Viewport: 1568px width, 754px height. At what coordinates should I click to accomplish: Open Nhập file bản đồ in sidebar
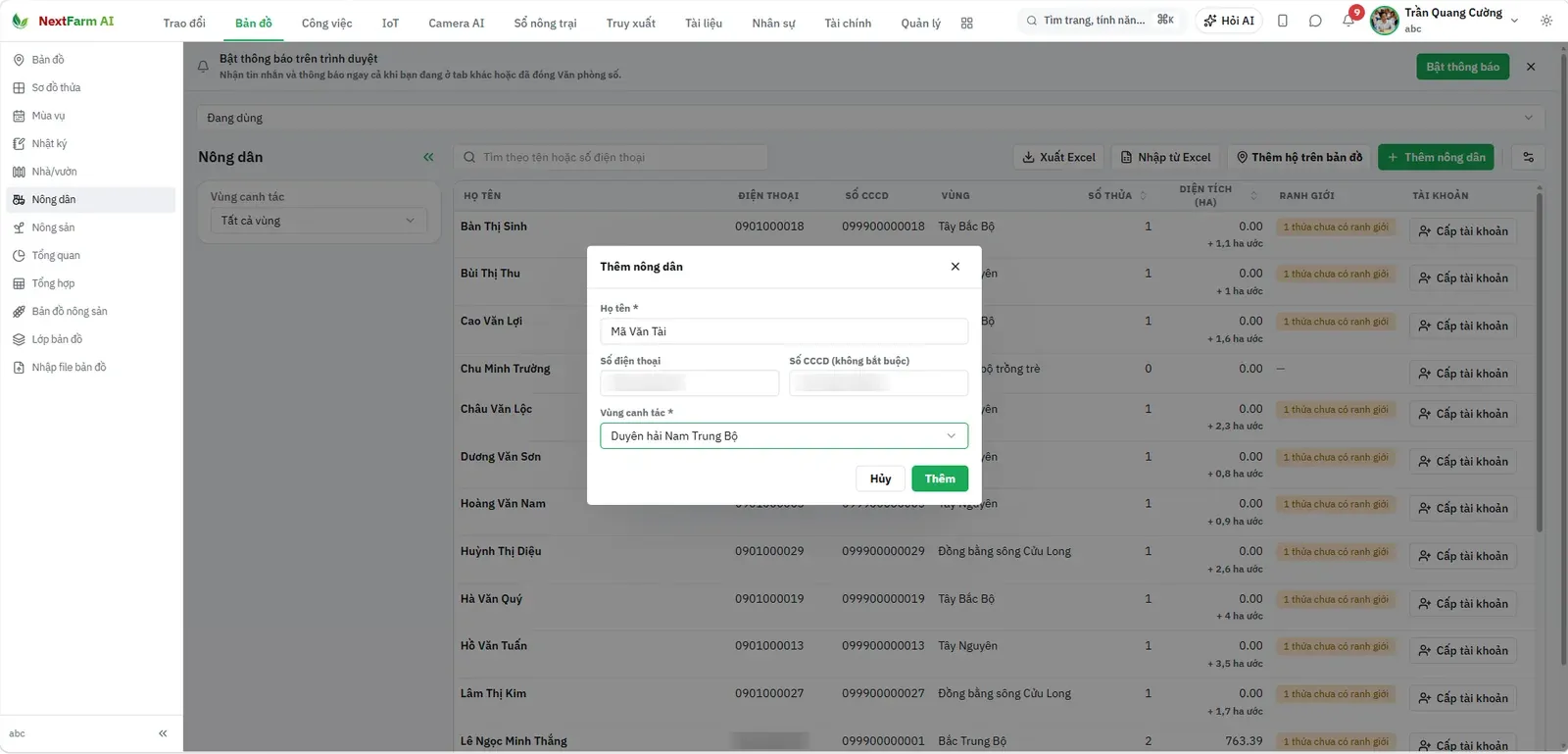click(x=90, y=368)
